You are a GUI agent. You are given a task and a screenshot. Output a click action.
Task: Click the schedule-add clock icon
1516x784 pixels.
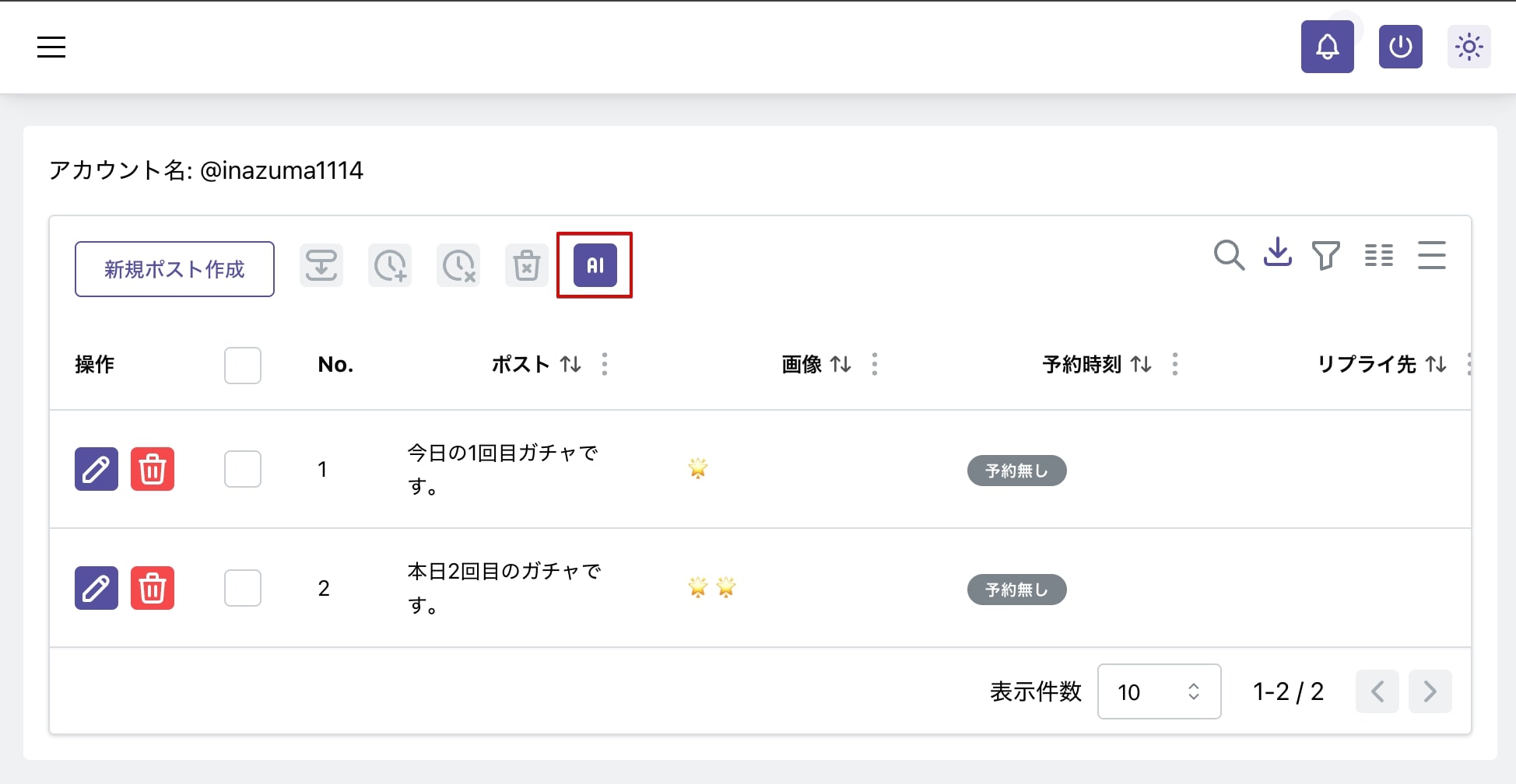point(390,265)
